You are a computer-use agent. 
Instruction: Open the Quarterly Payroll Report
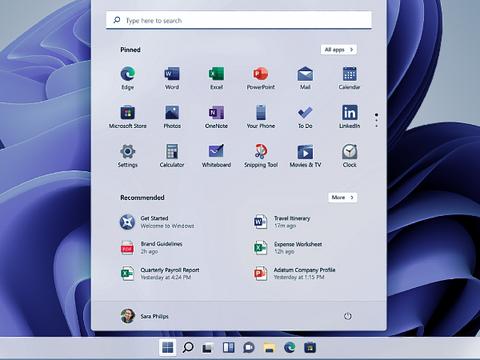click(x=160, y=273)
